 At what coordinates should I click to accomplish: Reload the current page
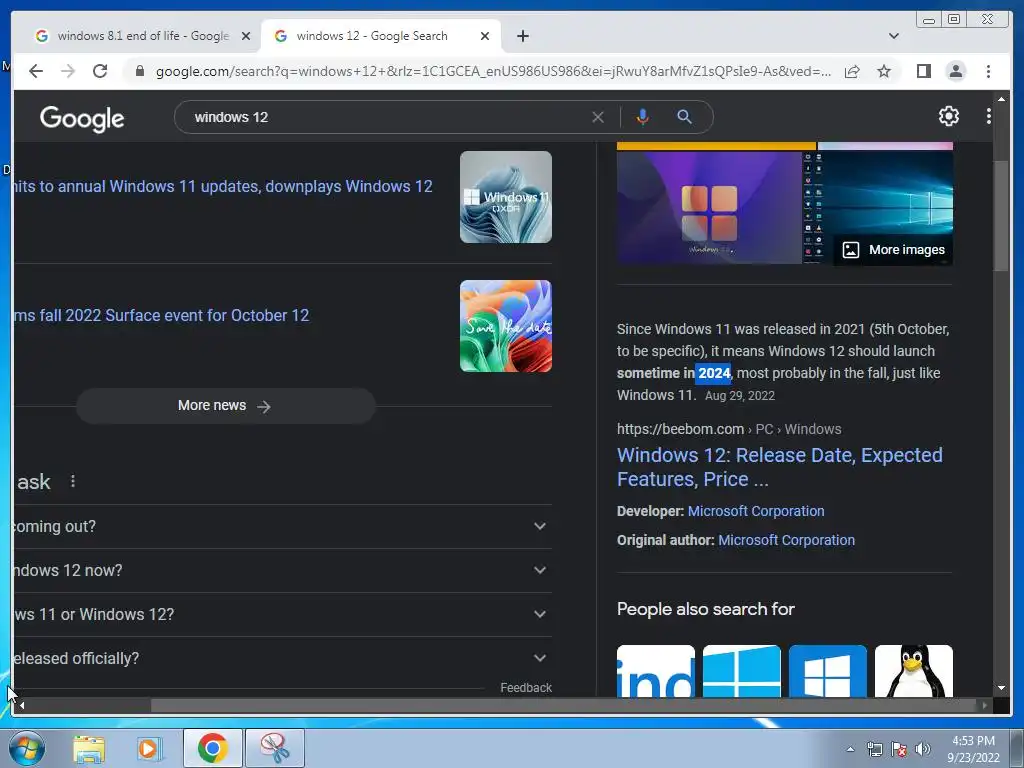pos(100,71)
